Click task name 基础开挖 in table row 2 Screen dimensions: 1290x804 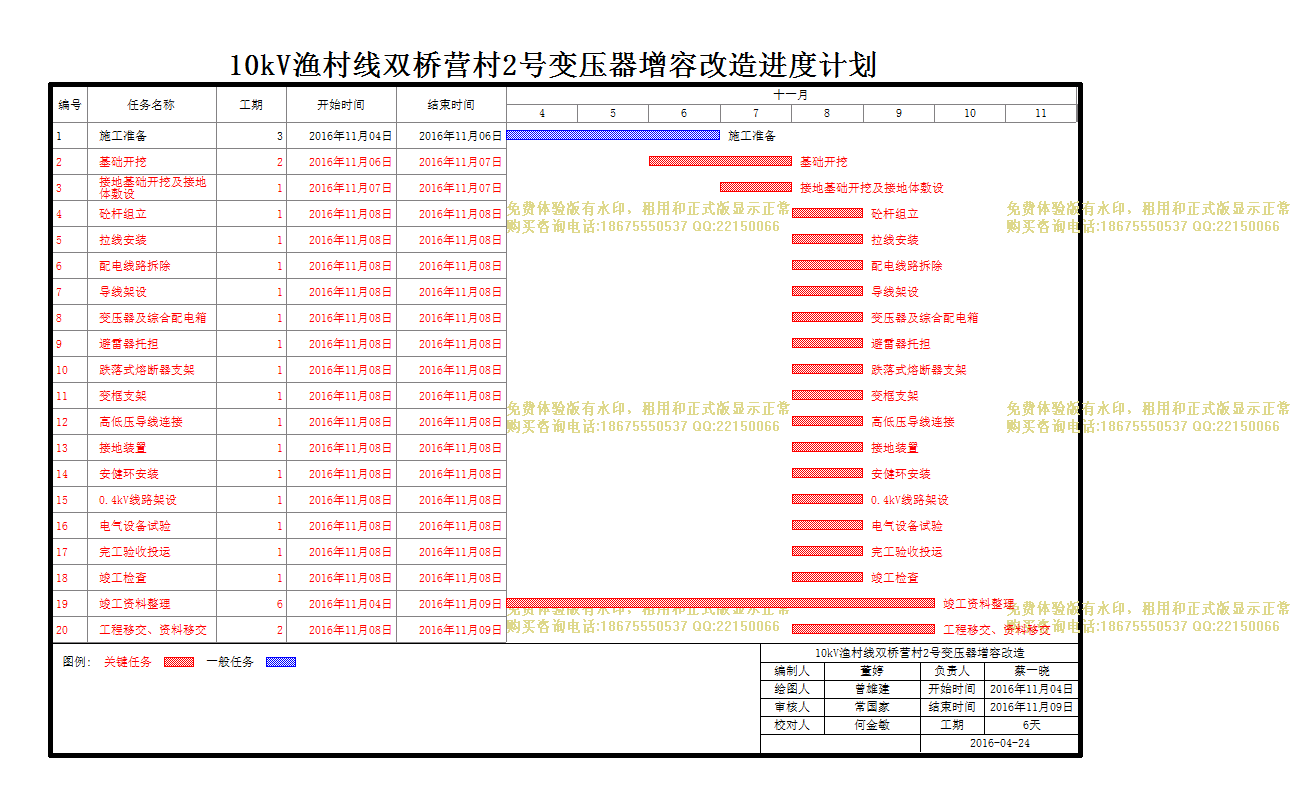click(123, 162)
